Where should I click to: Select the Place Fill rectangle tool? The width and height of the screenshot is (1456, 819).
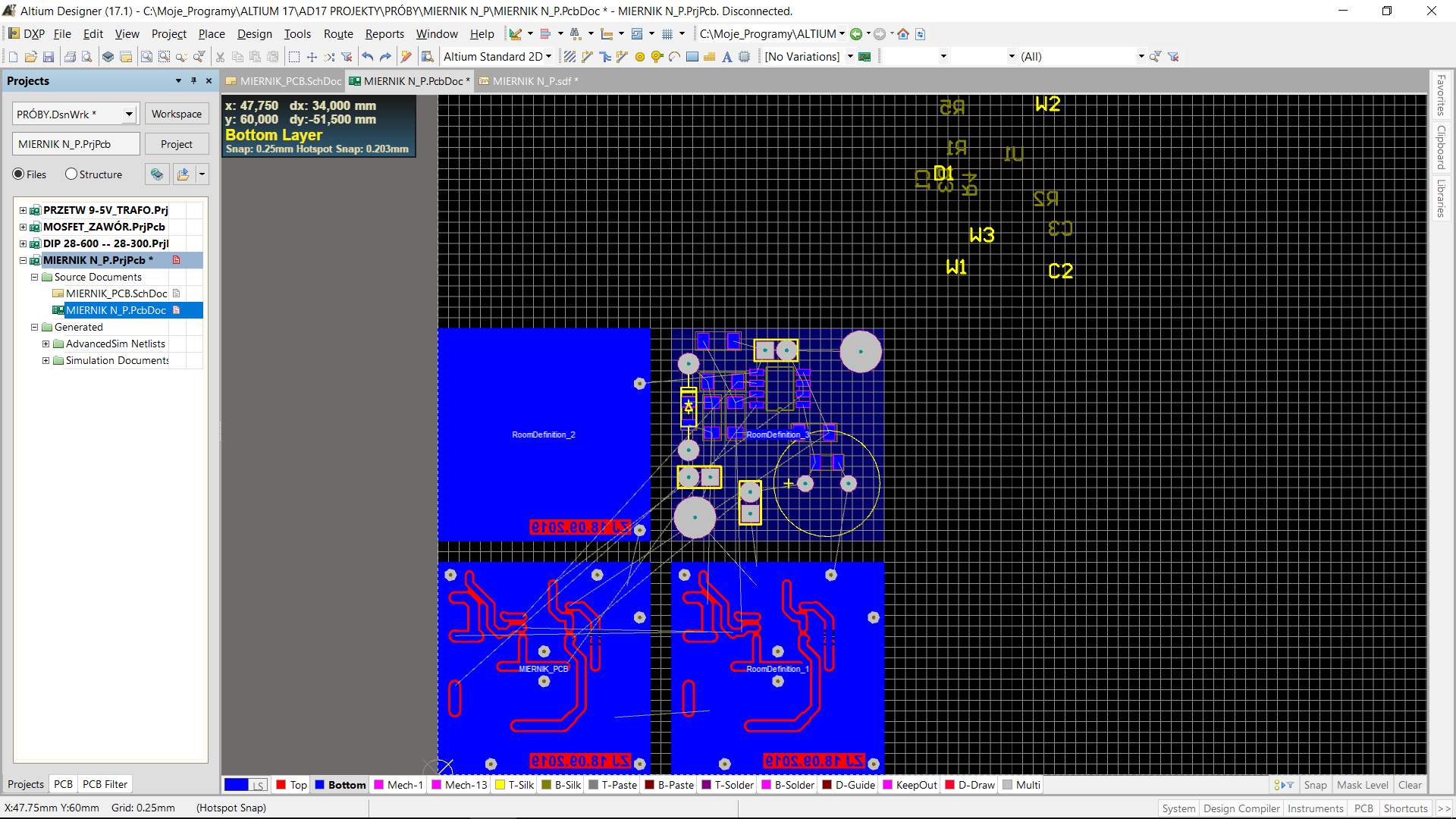692,57
